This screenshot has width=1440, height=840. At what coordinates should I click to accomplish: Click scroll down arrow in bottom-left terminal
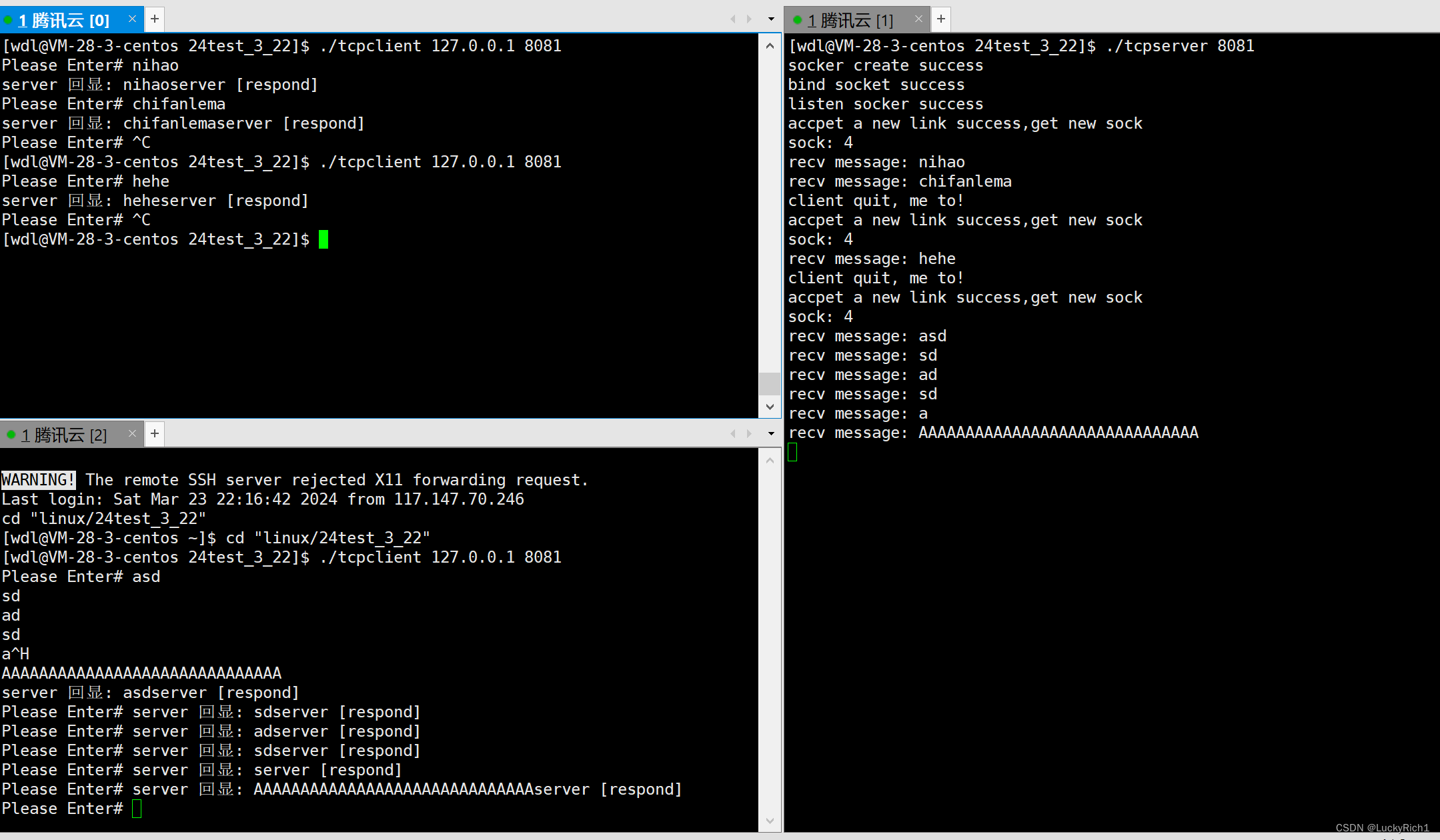coord(770,821)
